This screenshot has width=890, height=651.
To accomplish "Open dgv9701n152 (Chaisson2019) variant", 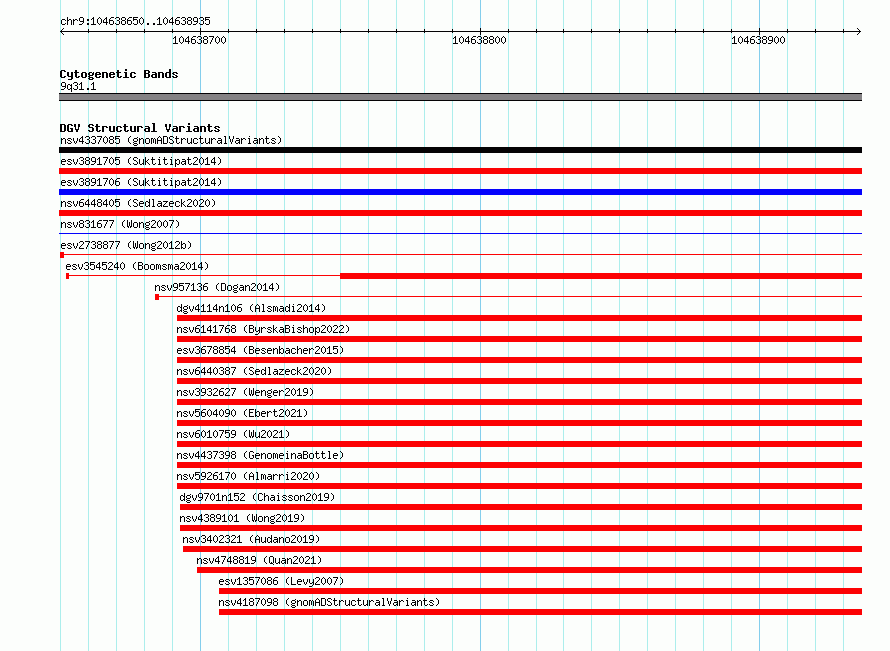I will coord(257,497).
